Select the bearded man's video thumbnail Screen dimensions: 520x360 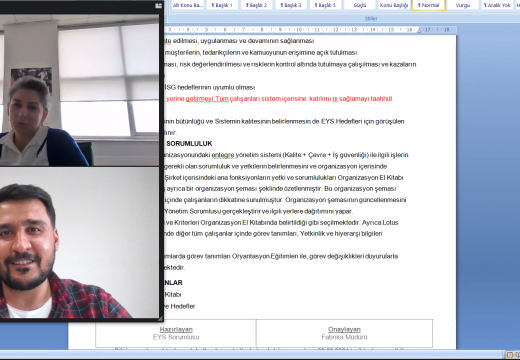(79, 243)
